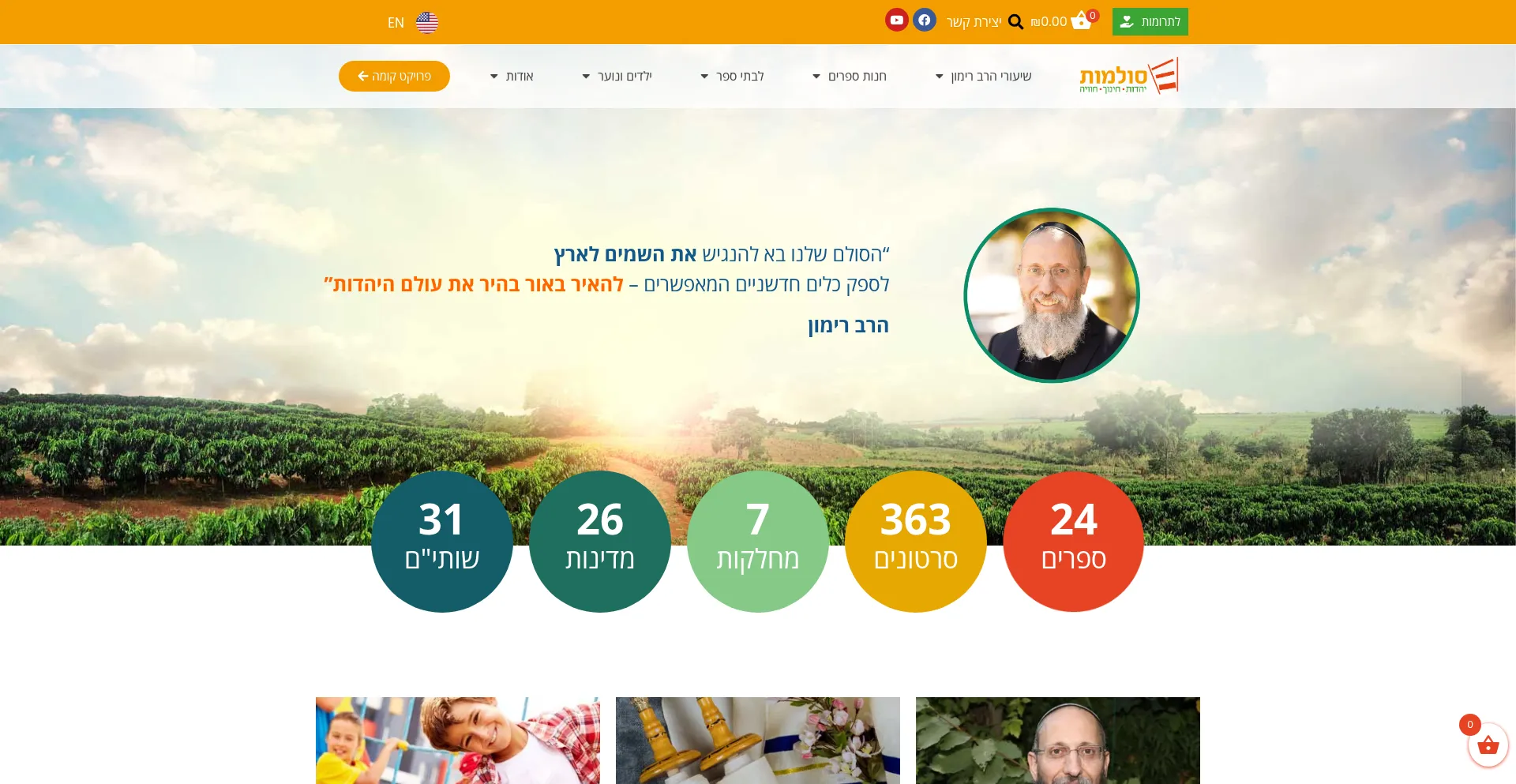The height and width of the screenshot is (784, 1516).
Task: Open the YouTube channel icon
Action: (896, 20)
